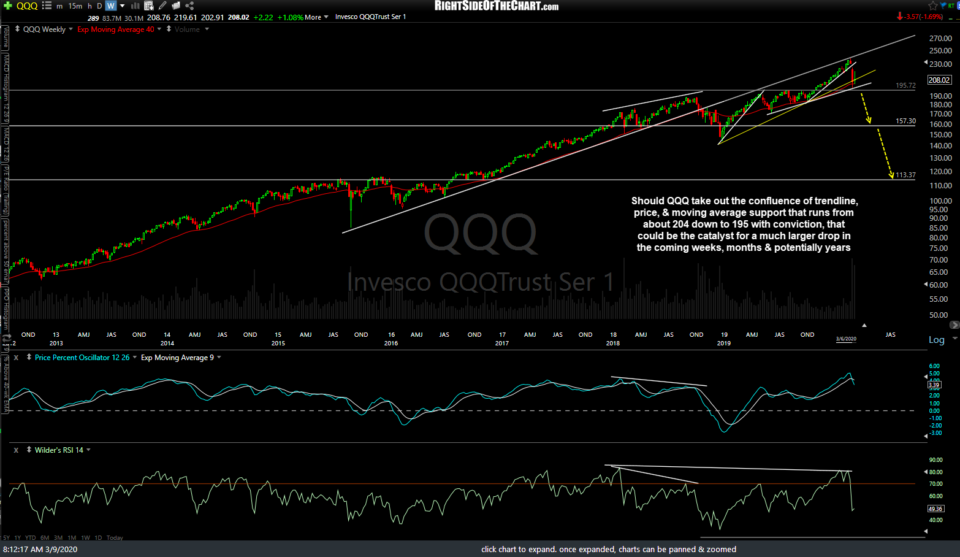This screenshot has width=960, height=557.
Task: Select the 15m timeframe
Action: pos(75,6)
